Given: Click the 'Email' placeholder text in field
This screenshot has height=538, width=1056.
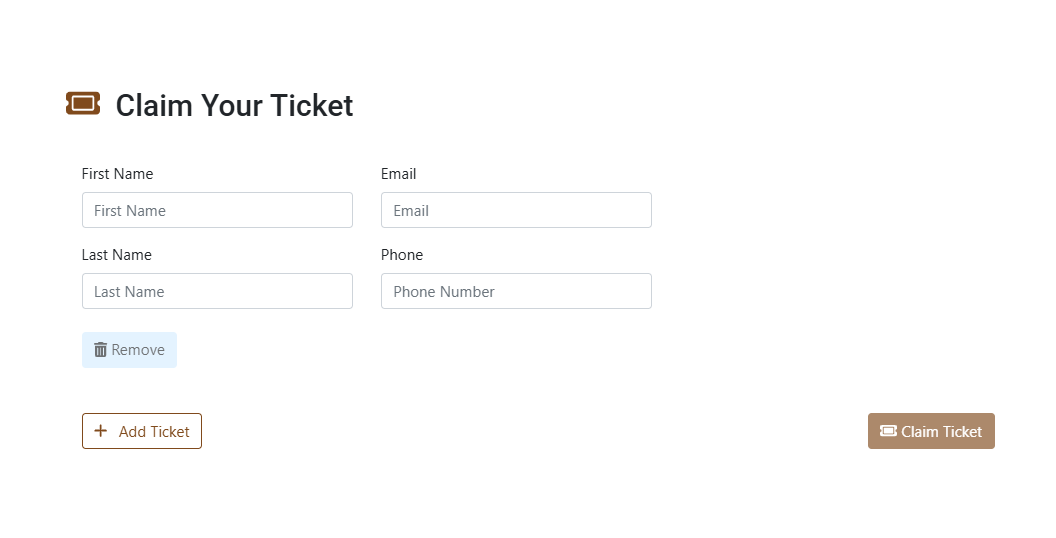Looking at the screenshot, I should tap(411, 211).
